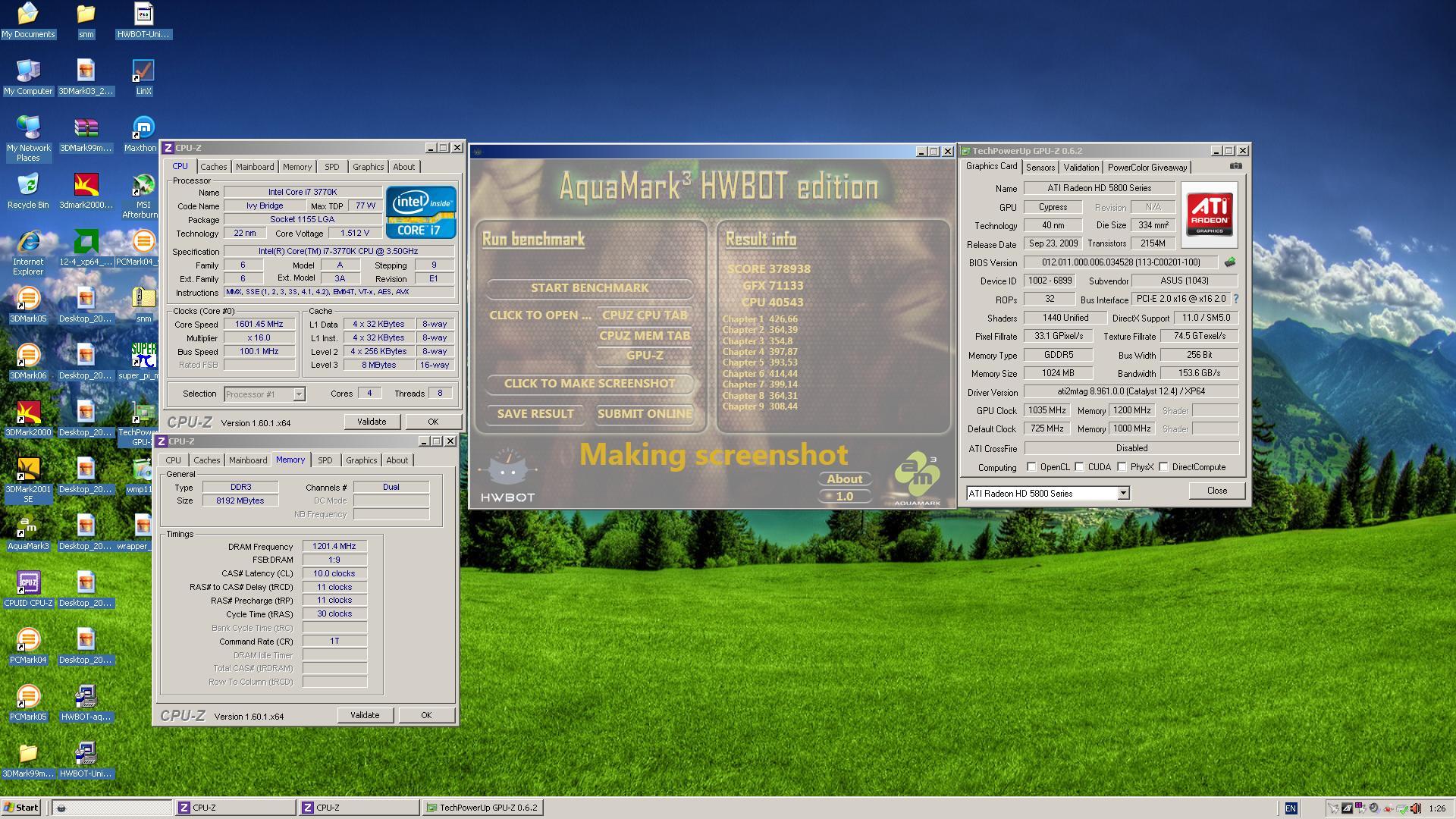Click the 1.0 version button in AquaMark
Screen dimensions: 1456x819
[x=844, y=497]
